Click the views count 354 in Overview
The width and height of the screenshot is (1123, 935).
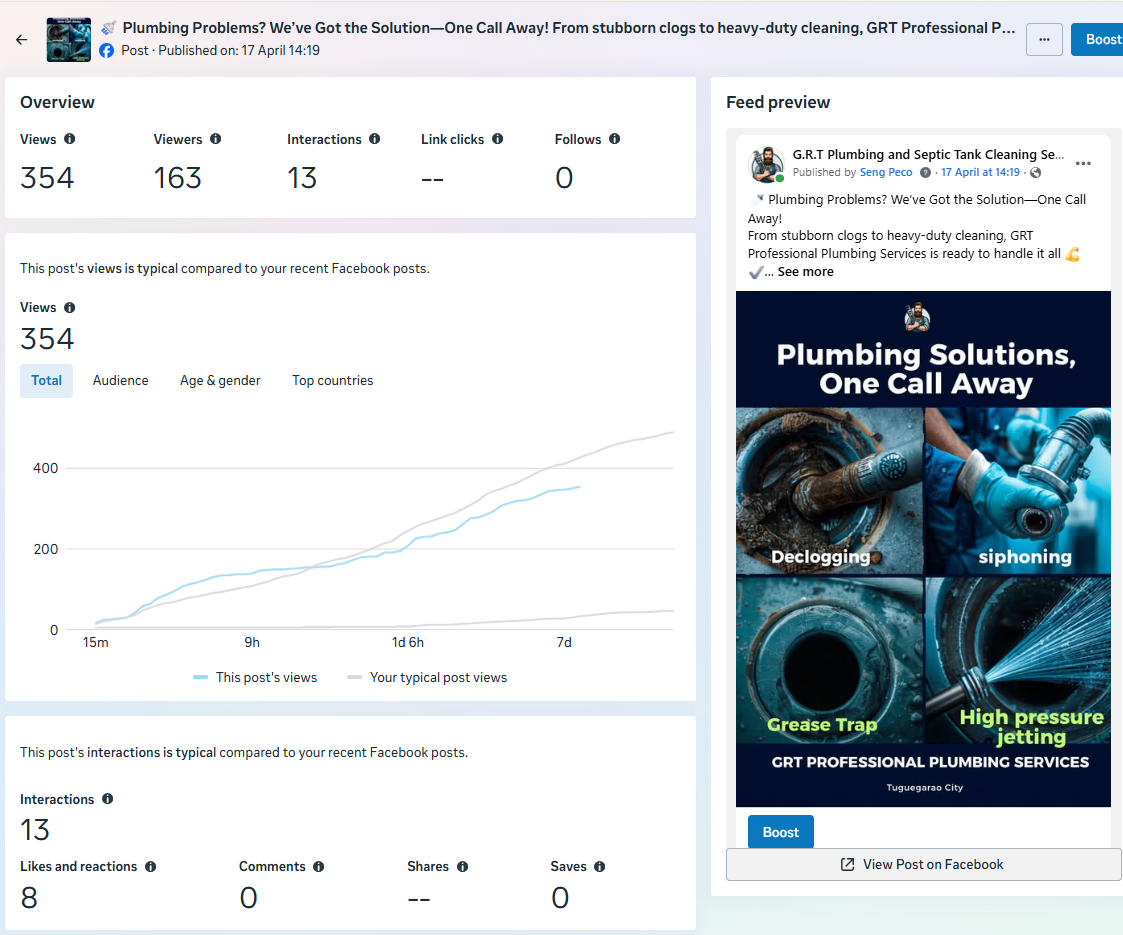pyautogui.click(x=47, y=178)
